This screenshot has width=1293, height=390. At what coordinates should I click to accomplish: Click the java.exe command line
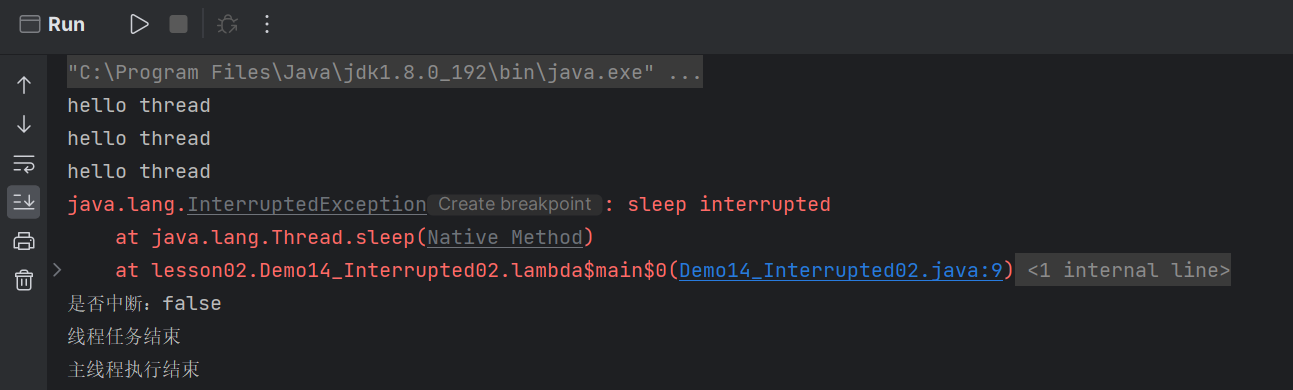point(385,72)
